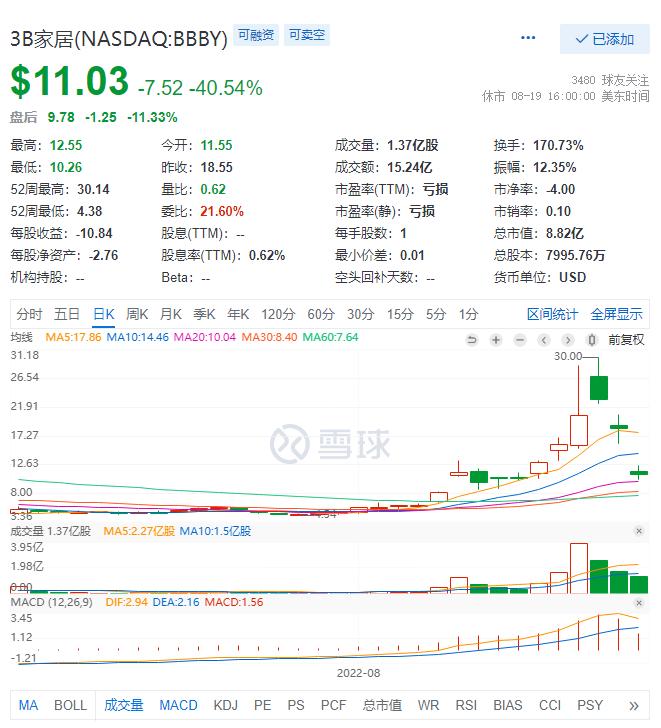Toggle candlestick style icon
The height and width of the screenshot is (728, 661).
tap(592, 340)
